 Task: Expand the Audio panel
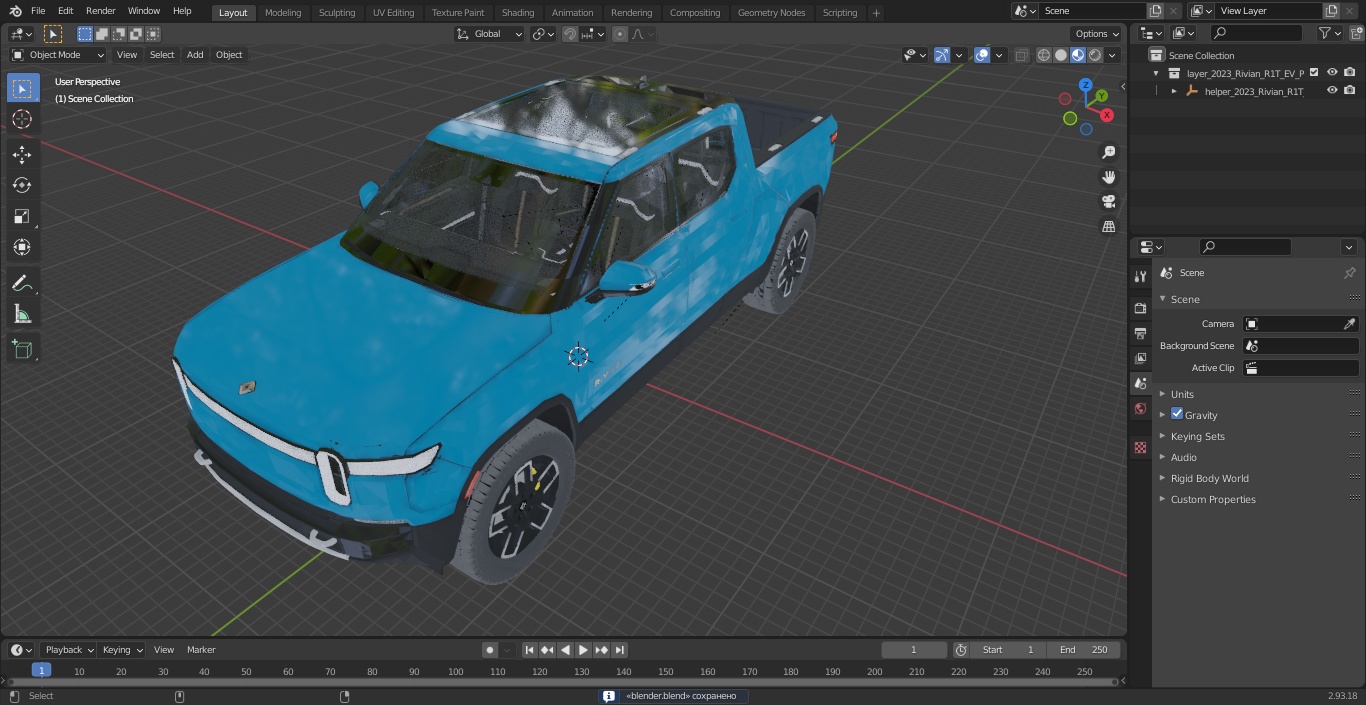coord(1183,457)
